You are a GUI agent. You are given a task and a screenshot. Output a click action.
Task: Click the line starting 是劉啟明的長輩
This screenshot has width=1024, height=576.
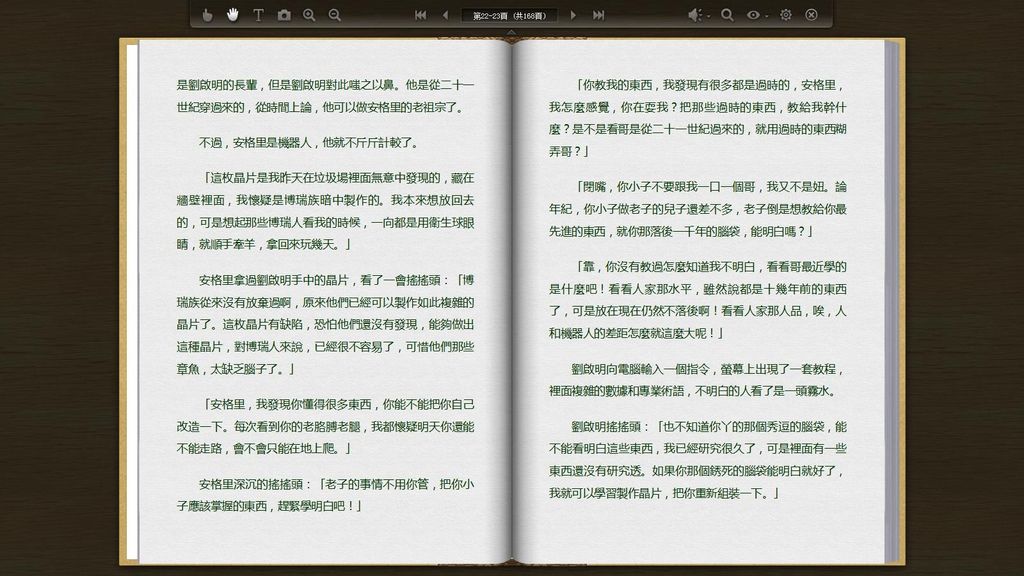tap(325, 85)
